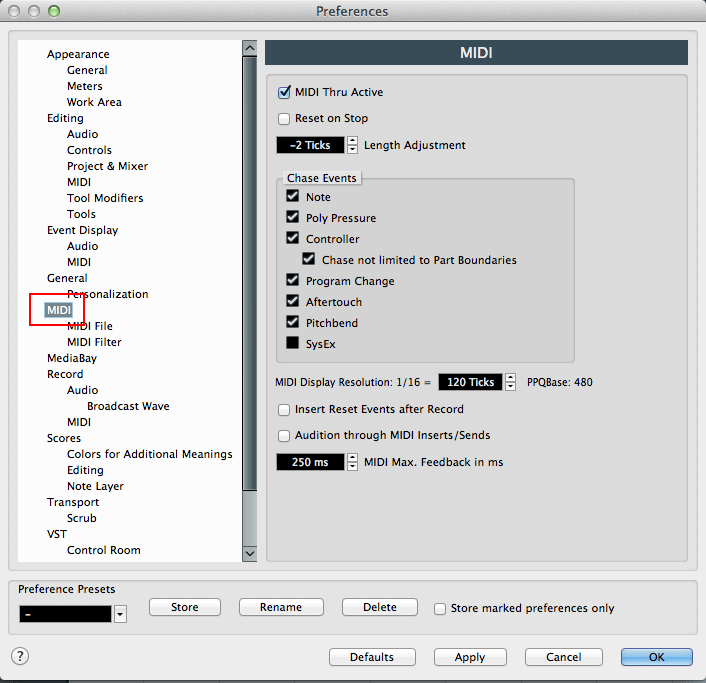This screenshot has height=683, width=706.
Task: Uncheck Poly Pressure chase event
Action: pos(293,217)
